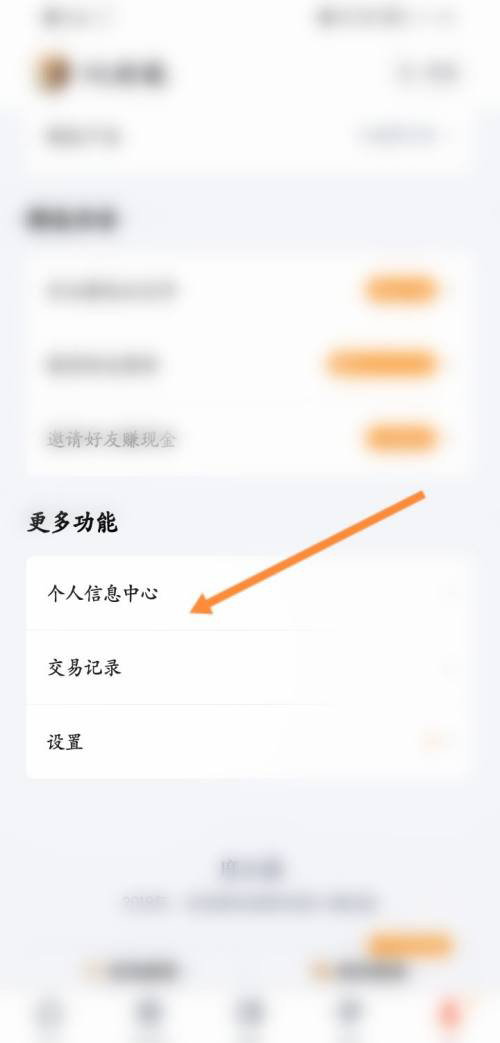Tap the red active bottom navigation icon
Image resolution: width=500 pixels, height=1043 pixels.
click(450, 1014)
